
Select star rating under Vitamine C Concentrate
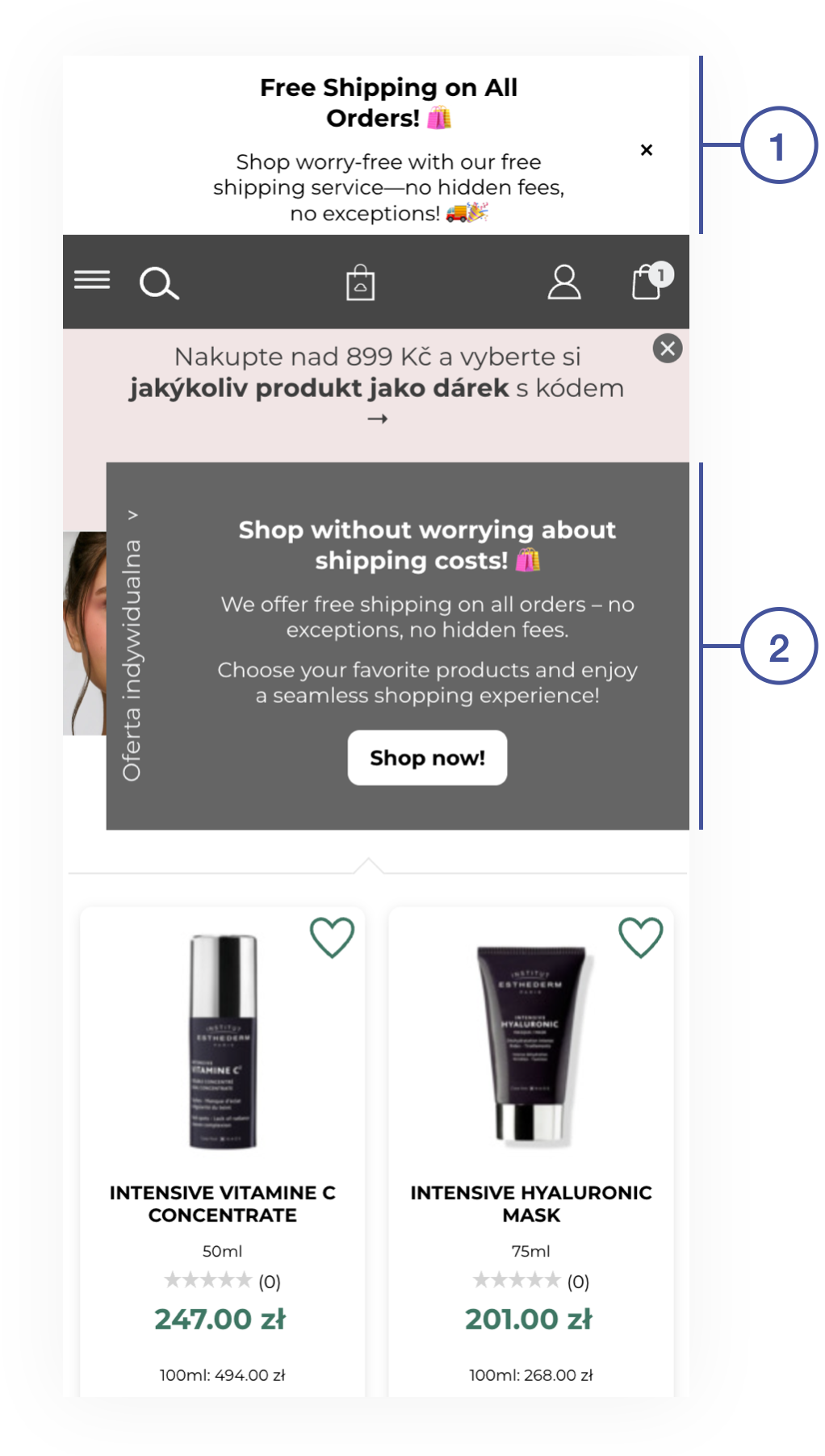tap(208, 1280)
